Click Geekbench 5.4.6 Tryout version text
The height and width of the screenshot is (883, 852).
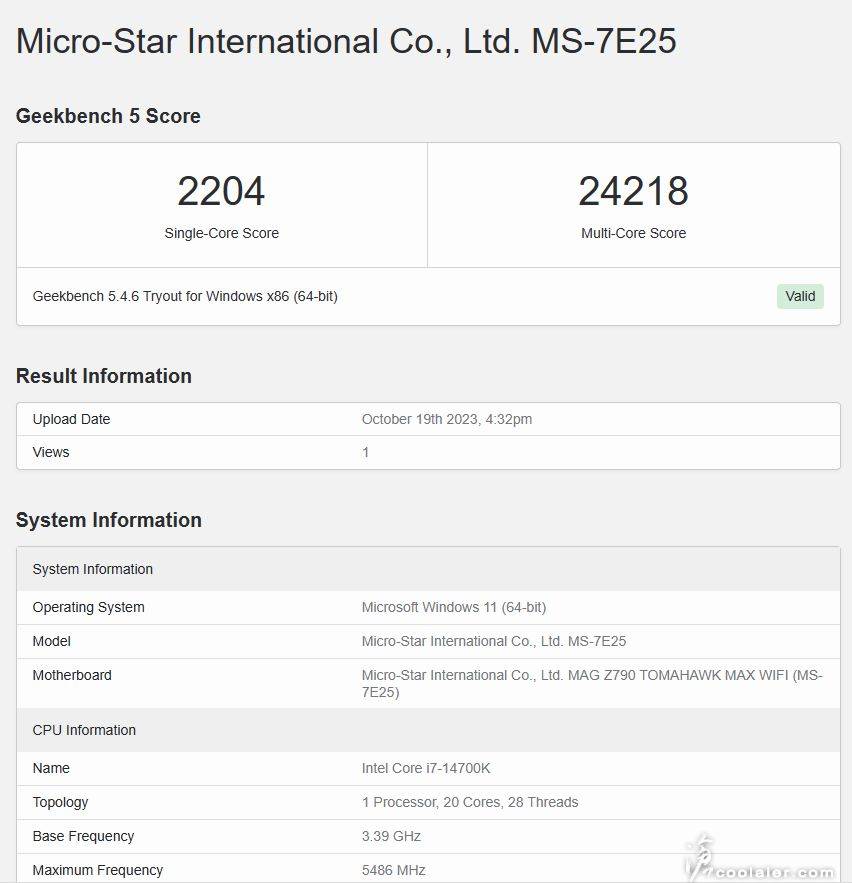pos(185,296)
